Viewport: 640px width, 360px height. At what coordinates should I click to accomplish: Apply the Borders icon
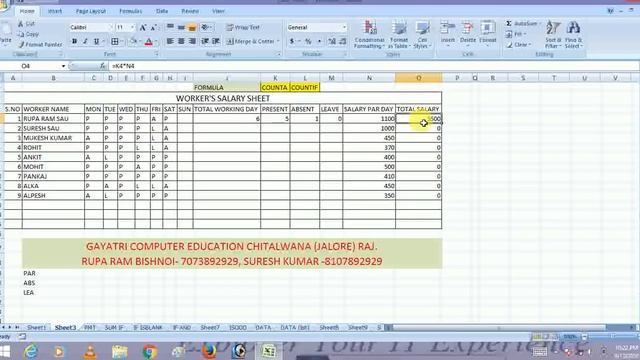115,41
